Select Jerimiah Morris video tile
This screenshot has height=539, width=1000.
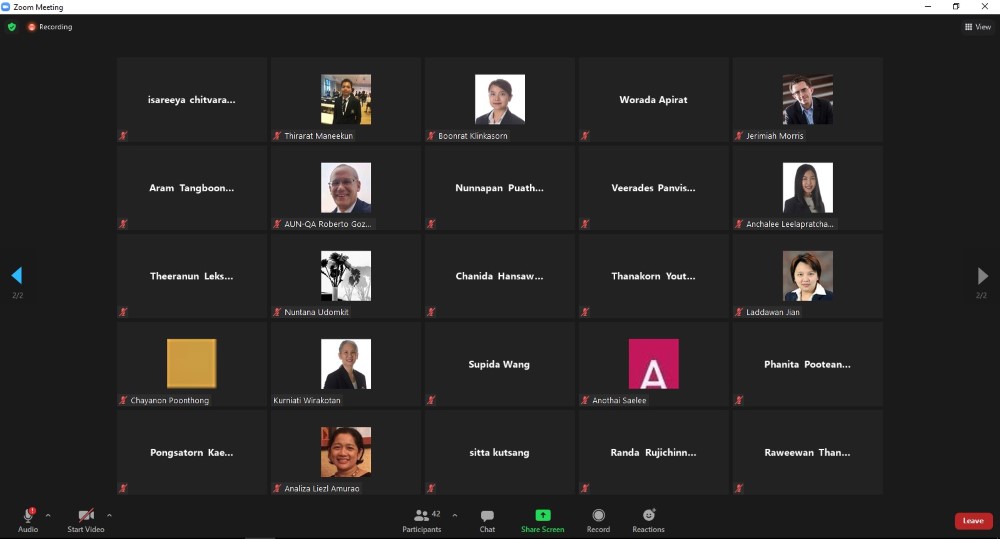(x=807, y=100)
